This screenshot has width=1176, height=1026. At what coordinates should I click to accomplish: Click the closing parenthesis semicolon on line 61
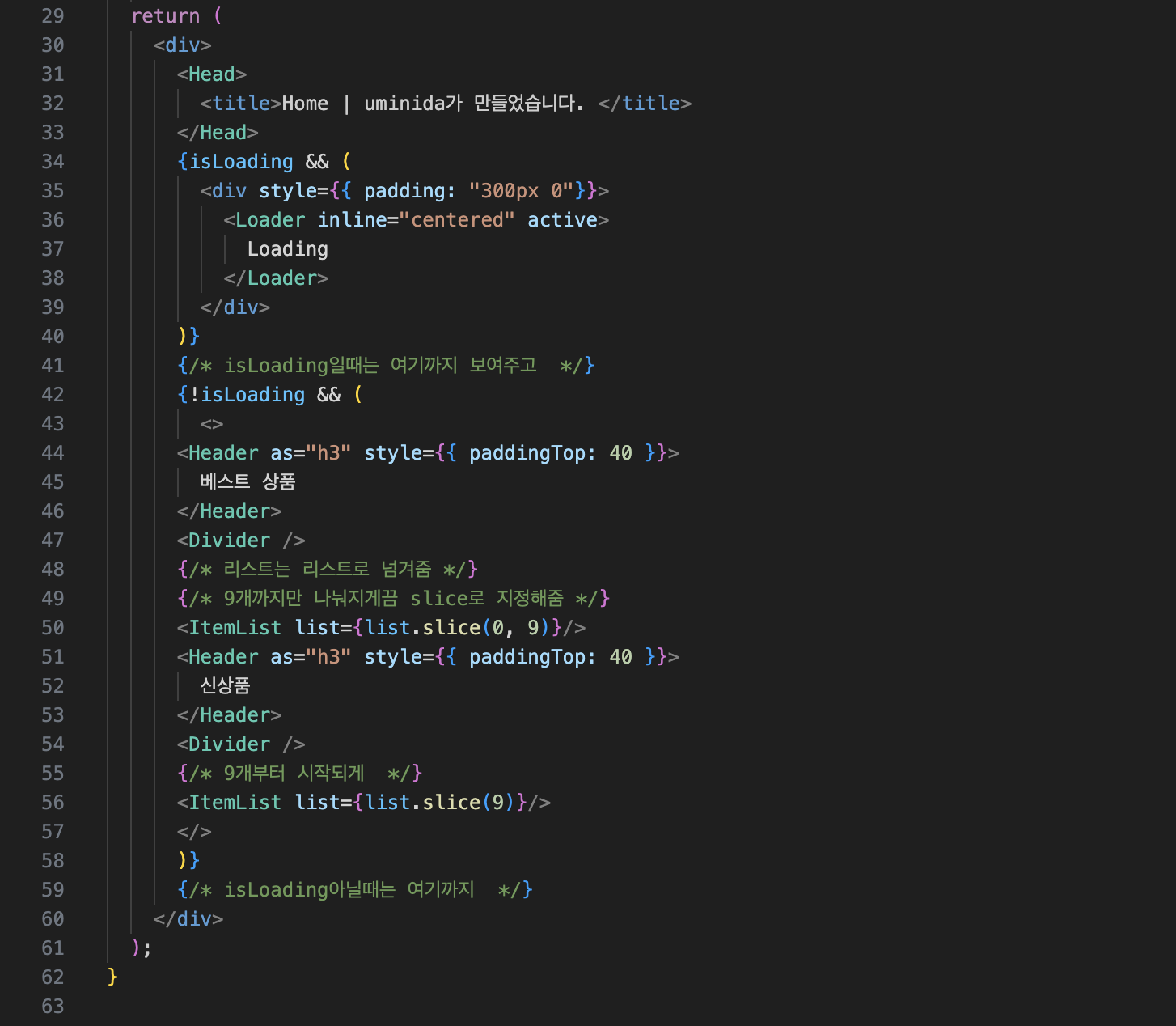[142, 948]
